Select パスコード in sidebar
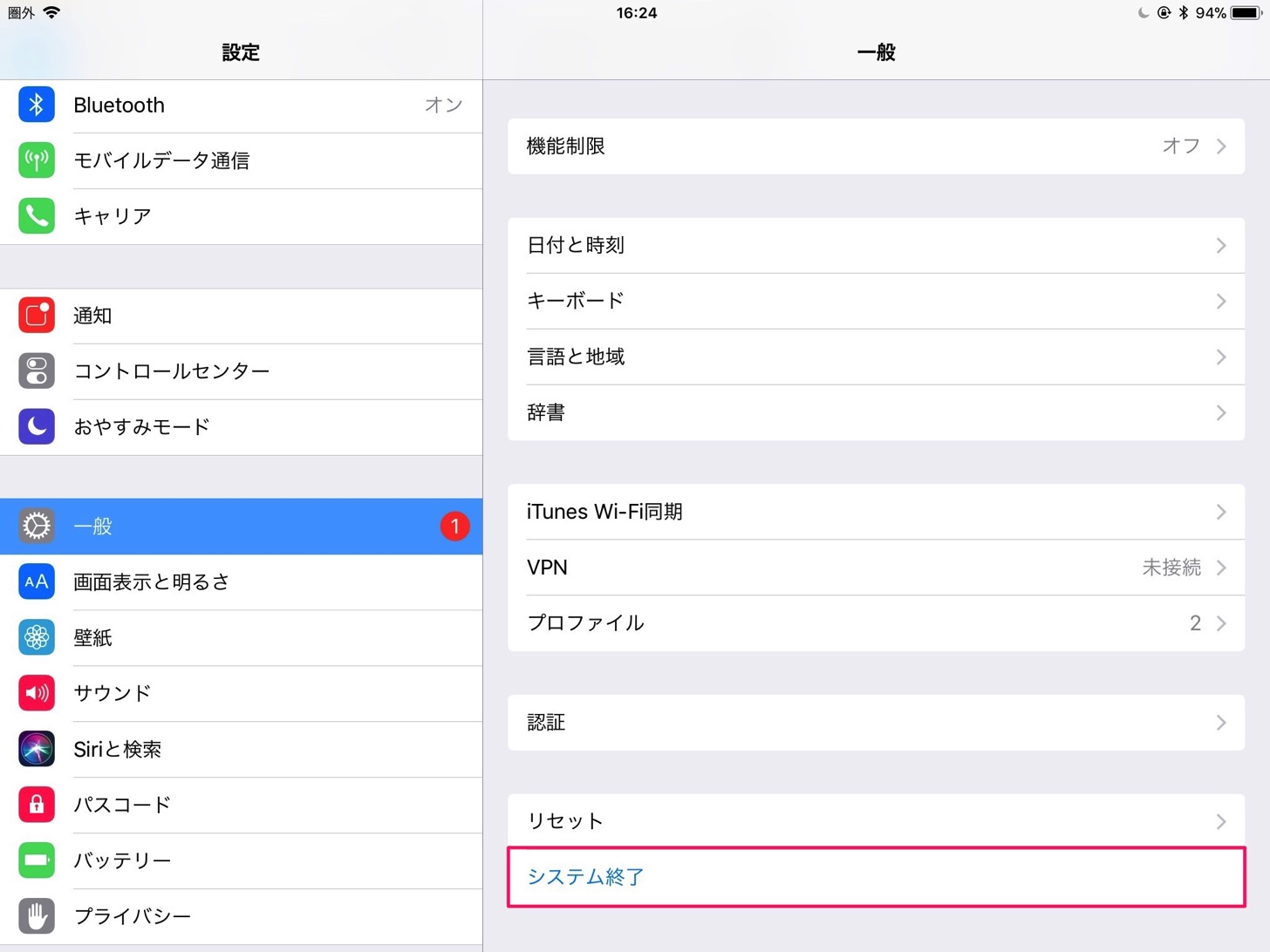 click(241, 805)
